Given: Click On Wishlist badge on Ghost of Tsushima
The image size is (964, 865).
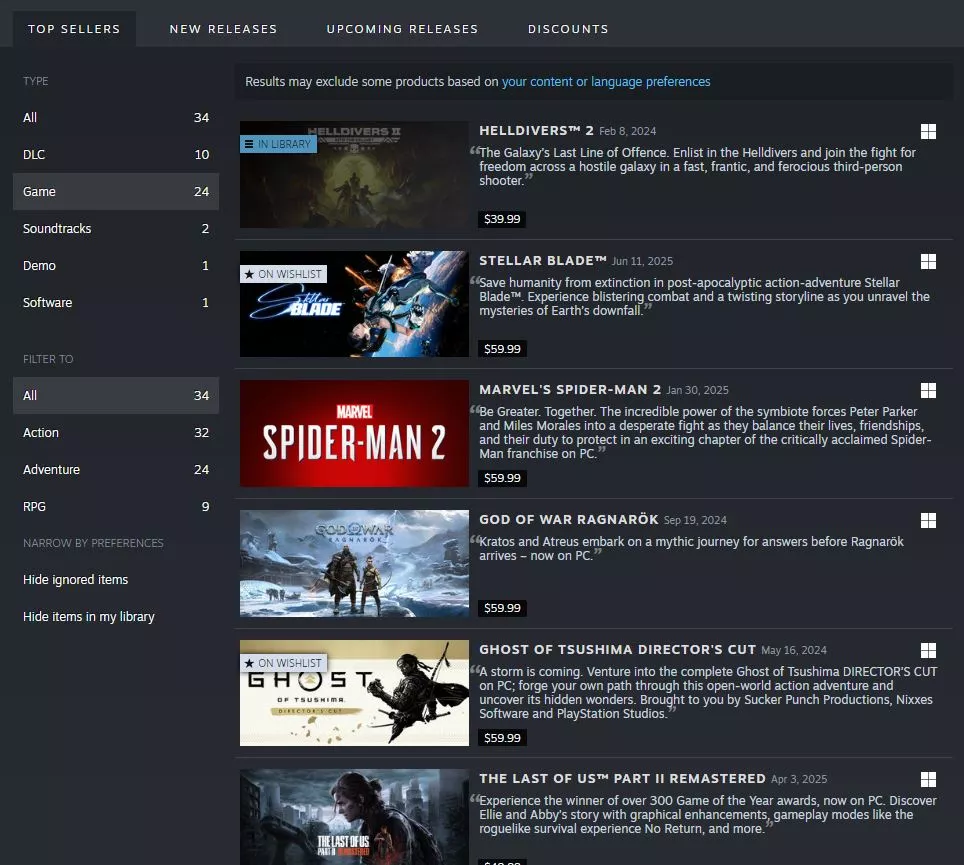Looking at the screenshot, I should coord(283,663).
